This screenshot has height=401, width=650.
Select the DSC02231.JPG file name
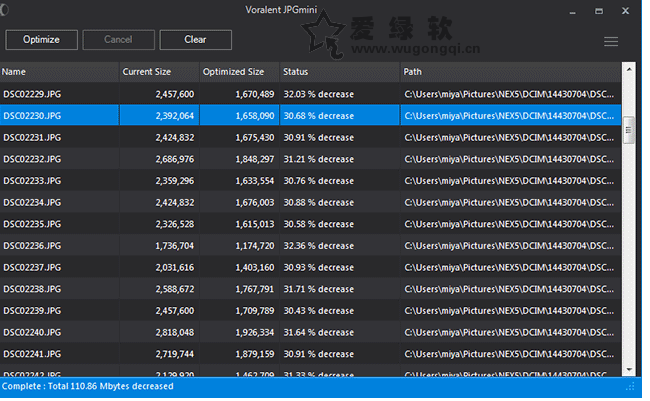pos(32,137)
